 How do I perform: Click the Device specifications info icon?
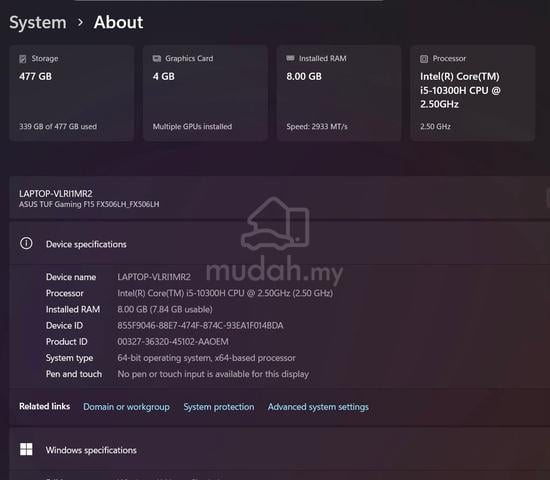26,243
